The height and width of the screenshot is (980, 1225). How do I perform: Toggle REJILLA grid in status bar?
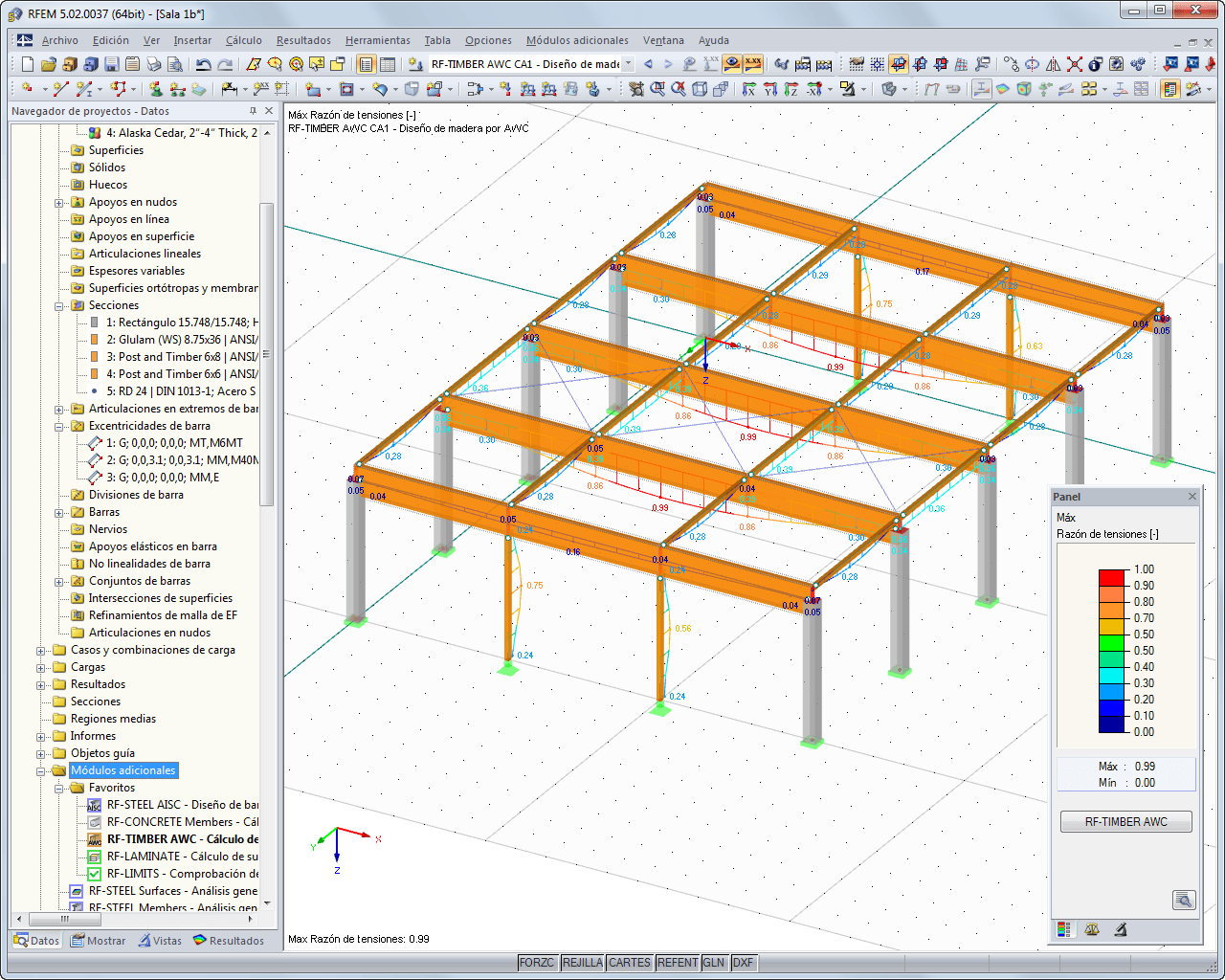click(582, 963)
